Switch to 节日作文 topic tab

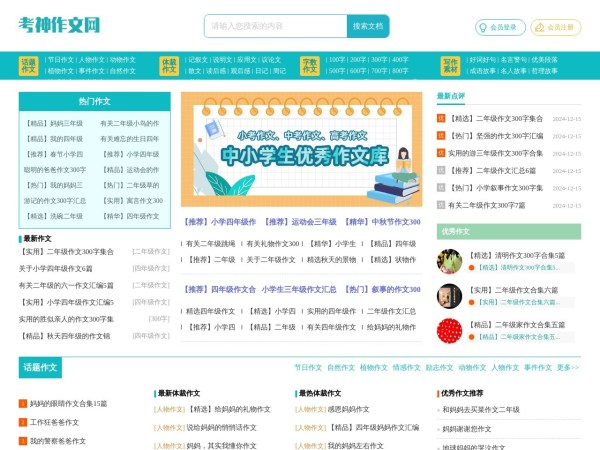click(x=308, y=367)
